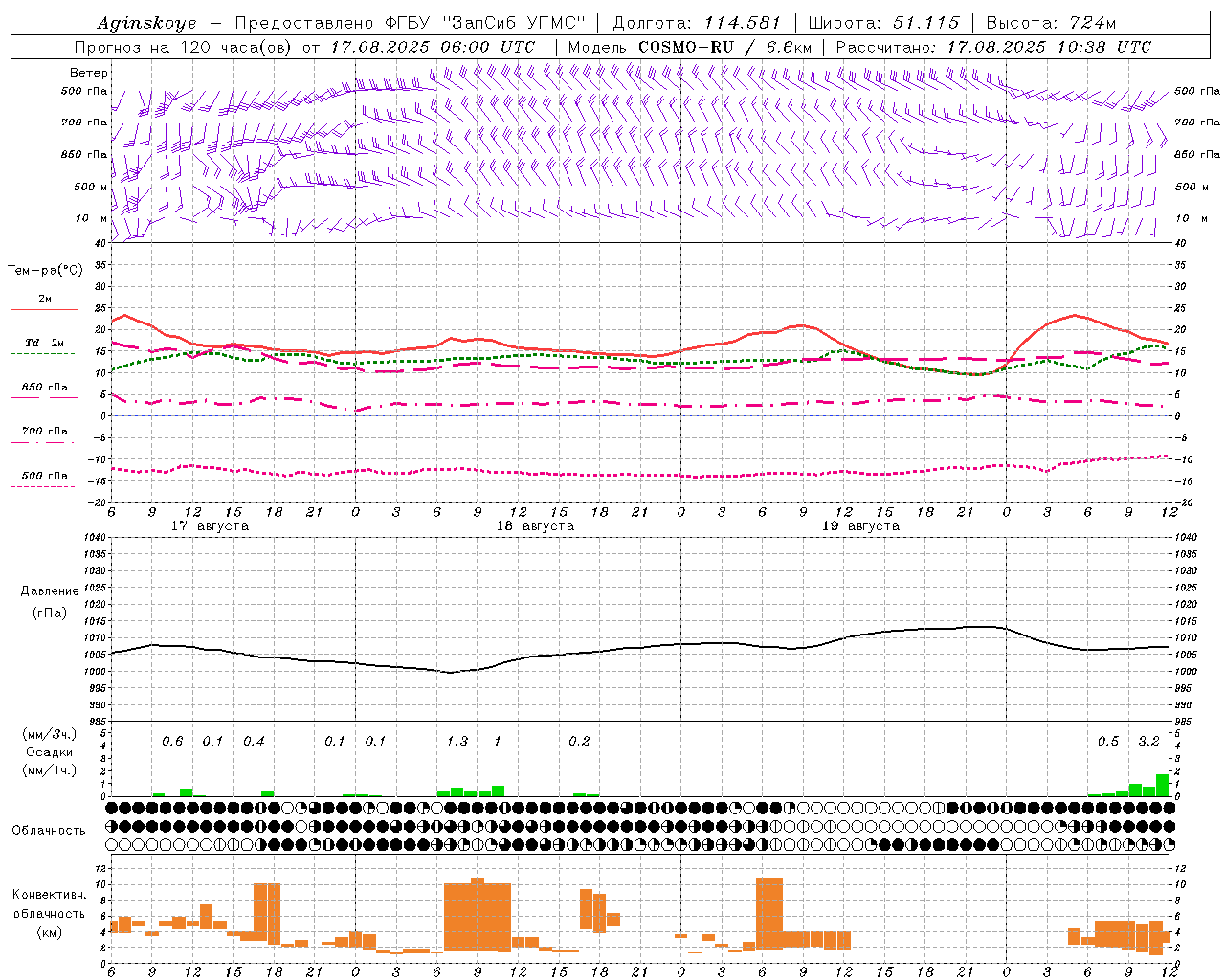Select the 500 м wind level label on left axis
Screen dimensions: 1225x980
(x=92, y=187)
